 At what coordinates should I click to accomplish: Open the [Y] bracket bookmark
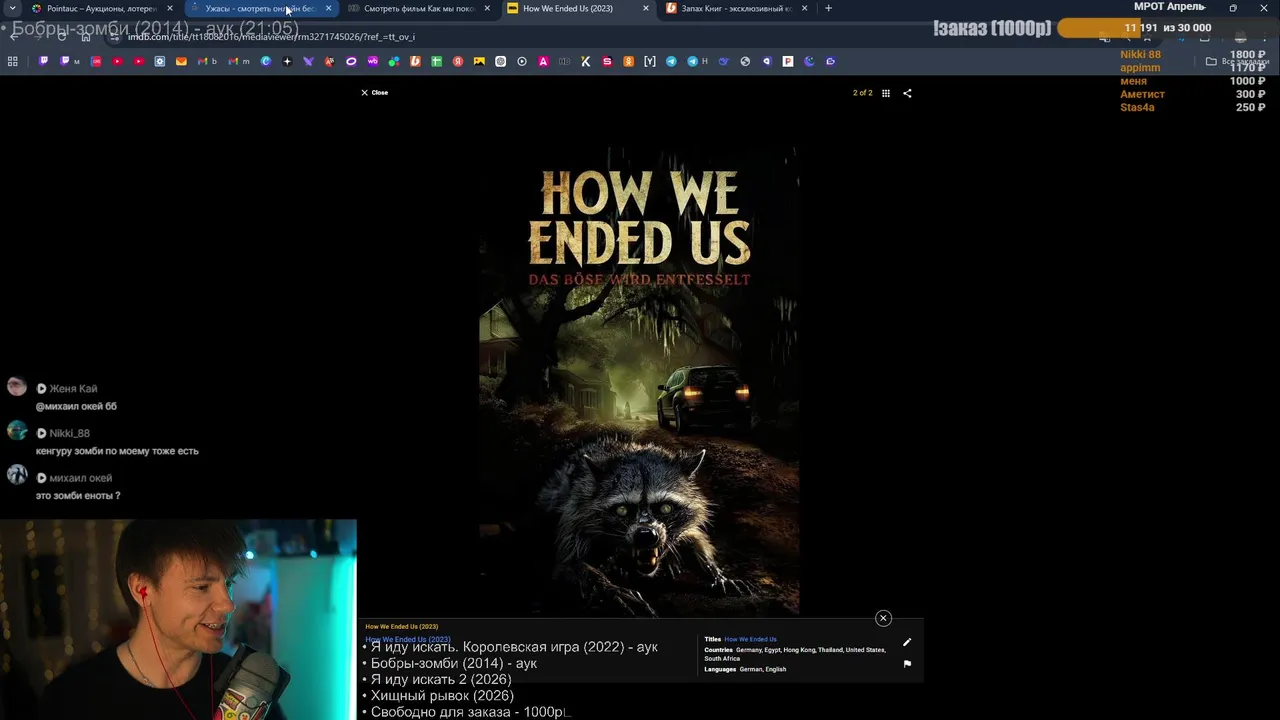coord(650,61)
